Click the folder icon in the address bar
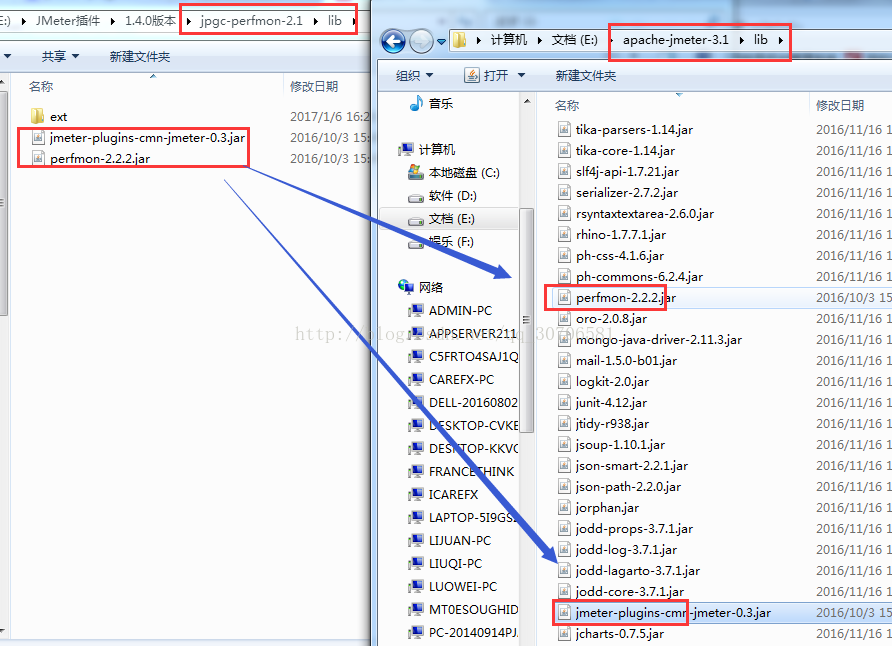 [x=459, y=40]
